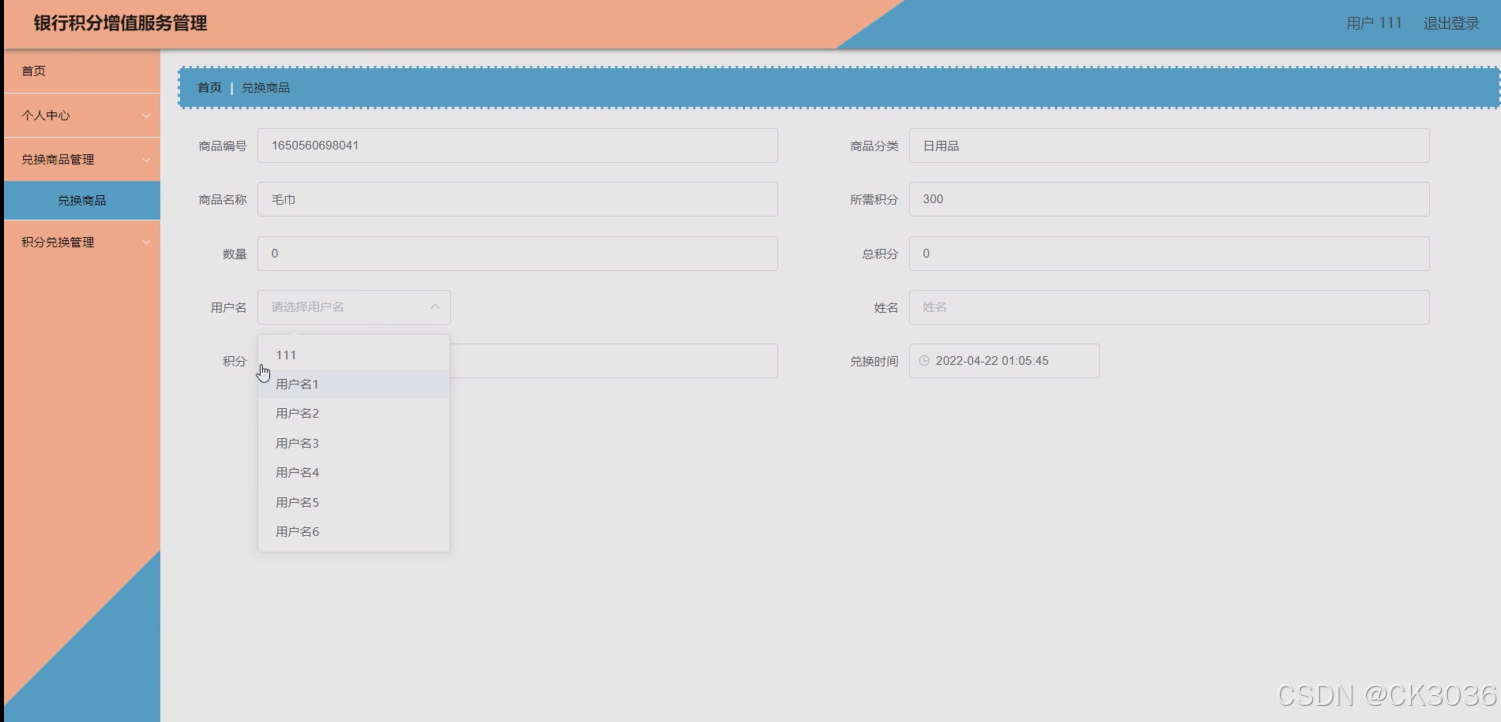Open the 兑换时间 date picker
Screen dimensions: 1501x722
click(x=1004, y=361)
